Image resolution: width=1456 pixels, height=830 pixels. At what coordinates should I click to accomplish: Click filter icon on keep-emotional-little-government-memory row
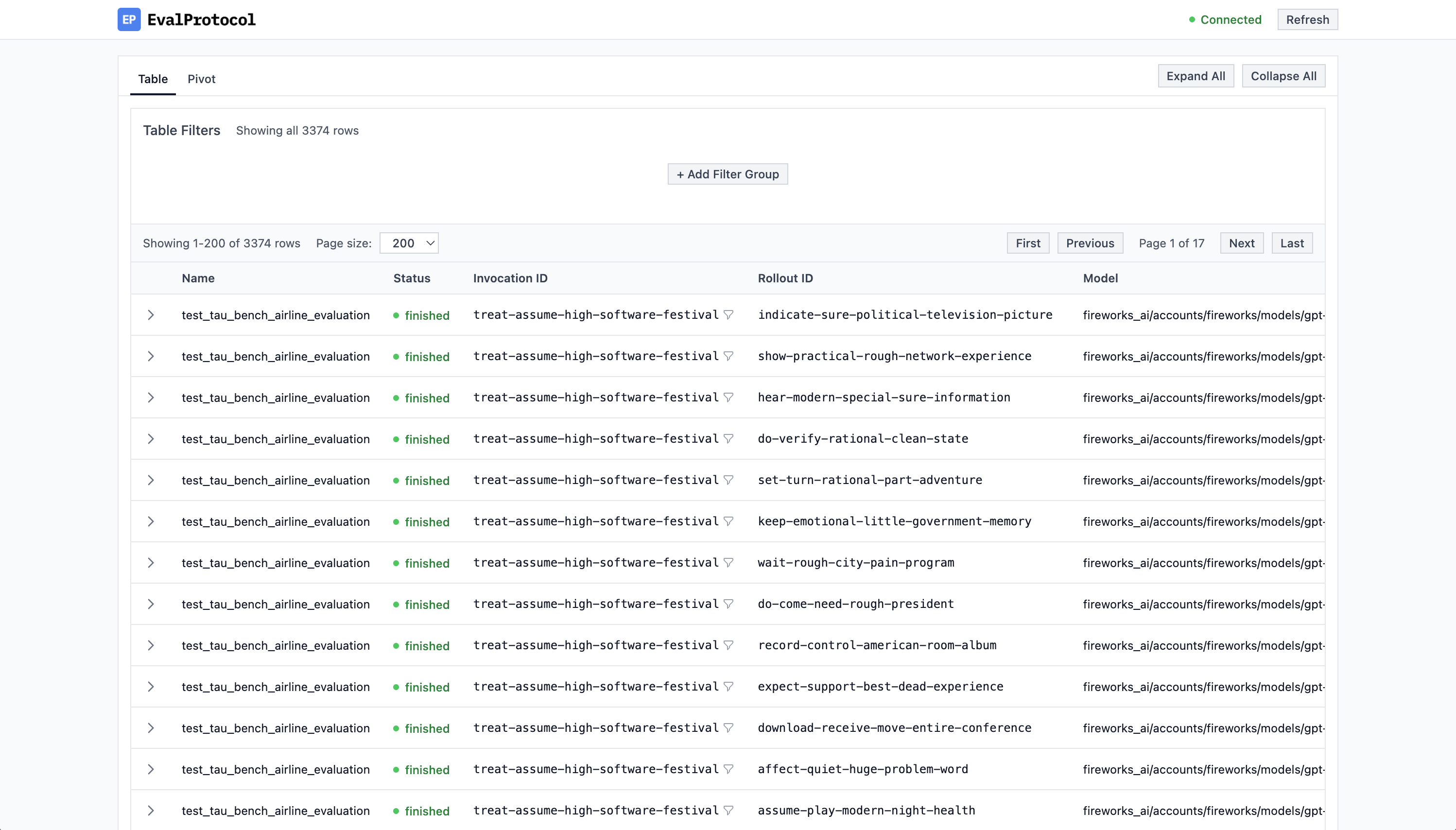click(728, 521)
